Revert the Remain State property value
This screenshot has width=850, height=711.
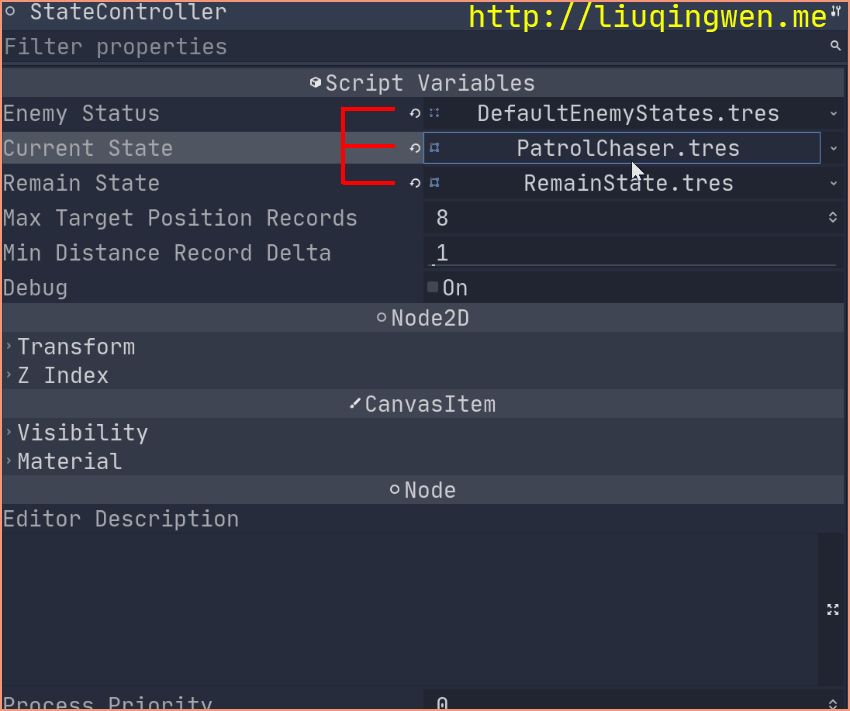(415, 183)
